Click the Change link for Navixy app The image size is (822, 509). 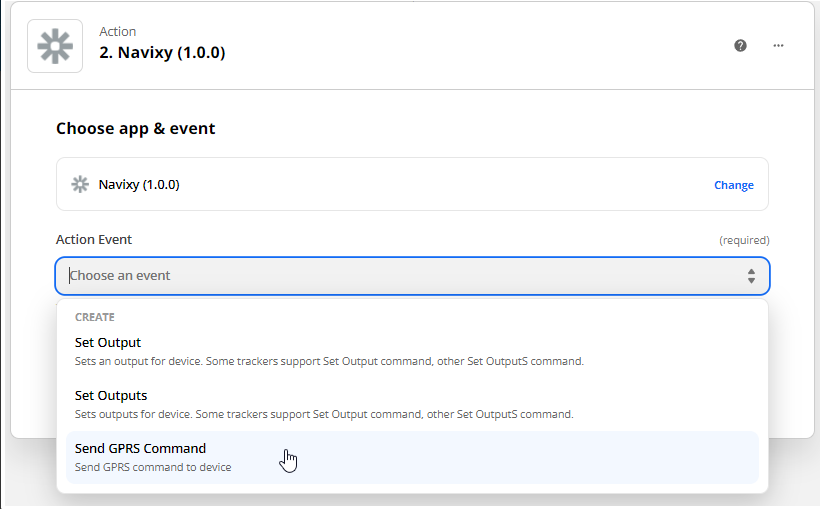point(733,185)
